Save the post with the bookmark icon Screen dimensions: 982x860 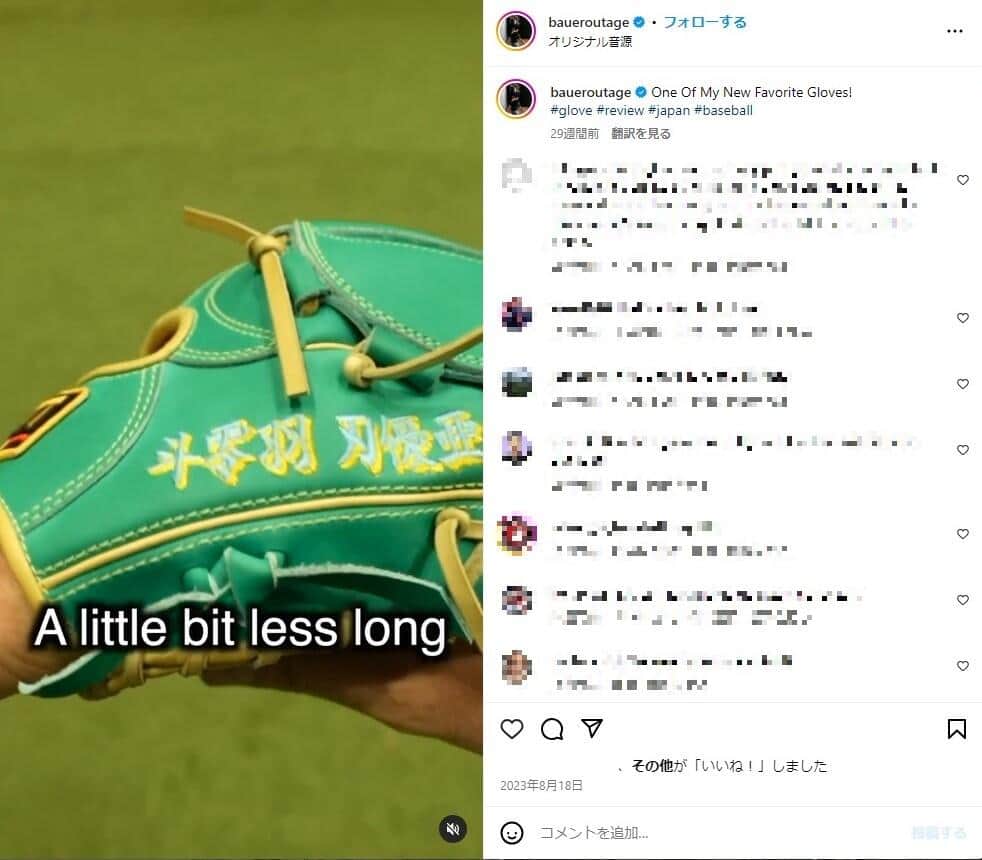(956, 728)
